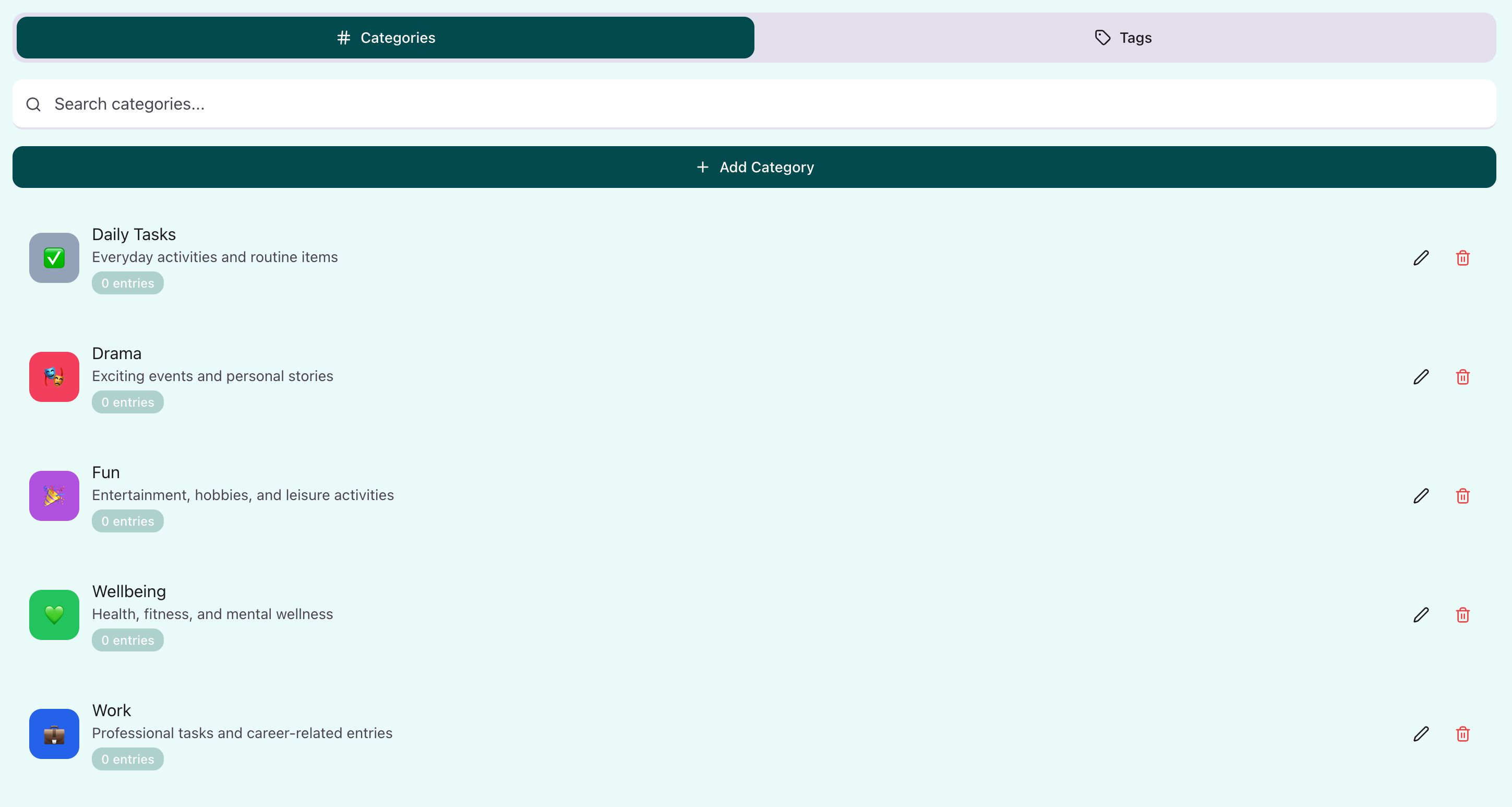Viewport: 1512px width, 807px height.
Task: Edit the Daily Tasks category
Action: point(1420,258)
